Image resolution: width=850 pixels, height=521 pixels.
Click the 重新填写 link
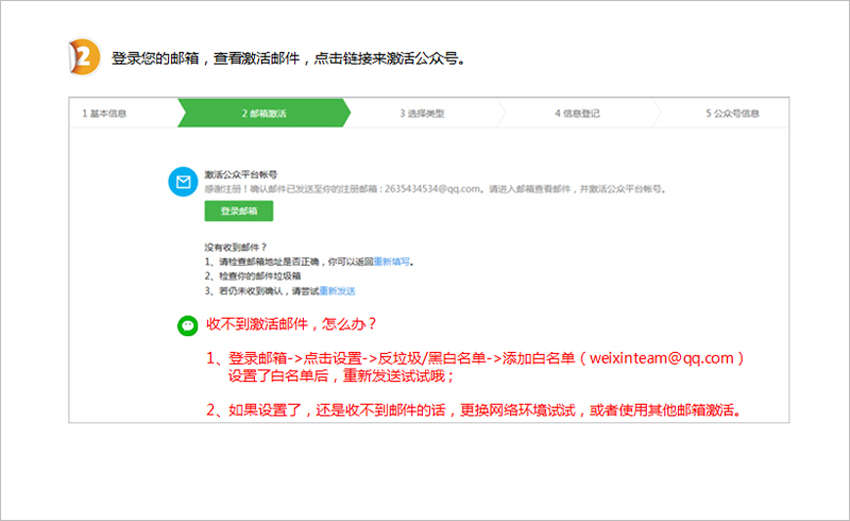(x=392, y=261)
